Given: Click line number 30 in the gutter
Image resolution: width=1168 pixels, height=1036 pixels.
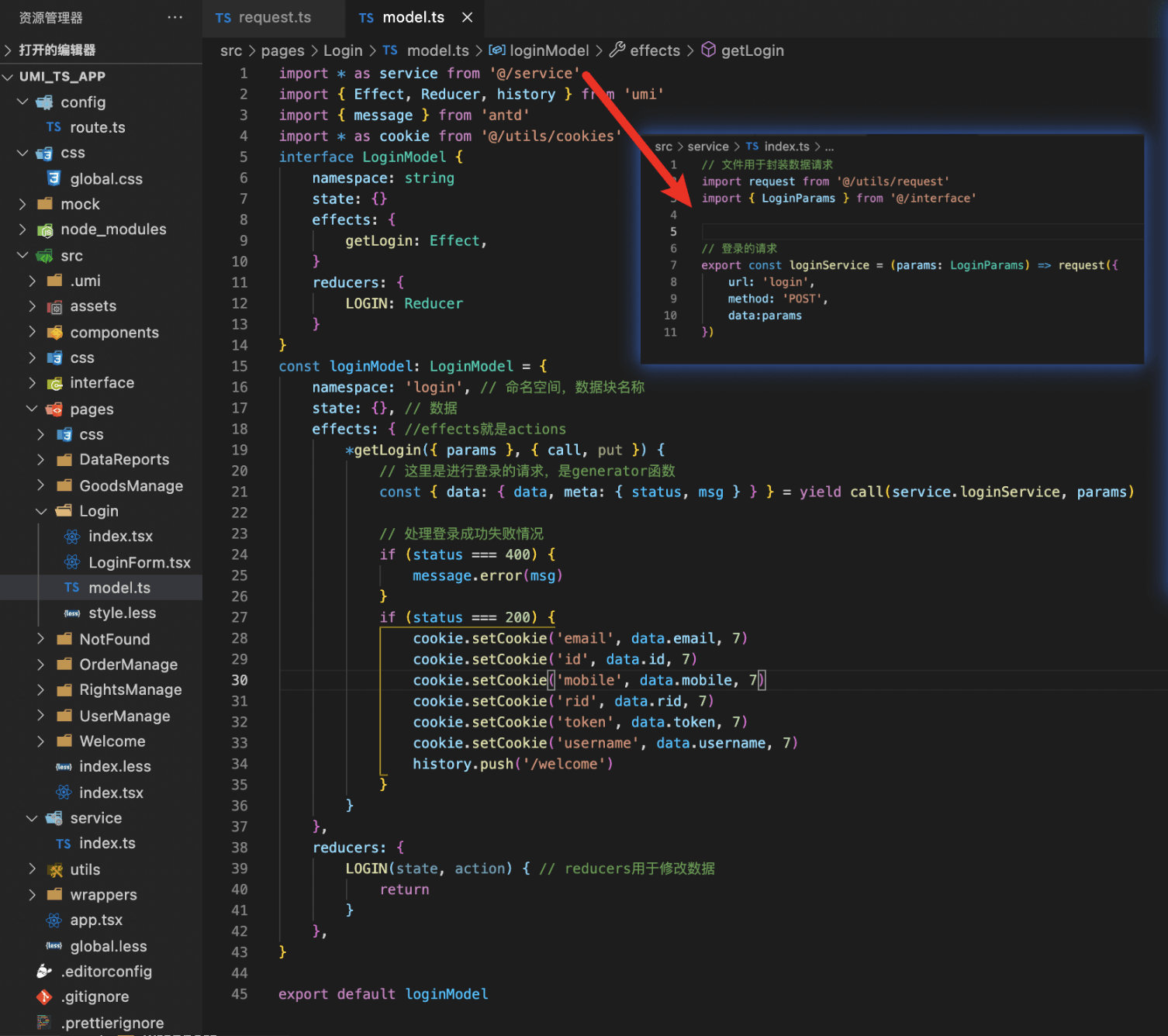Looking at the screenshot, I should coord(240,680).
